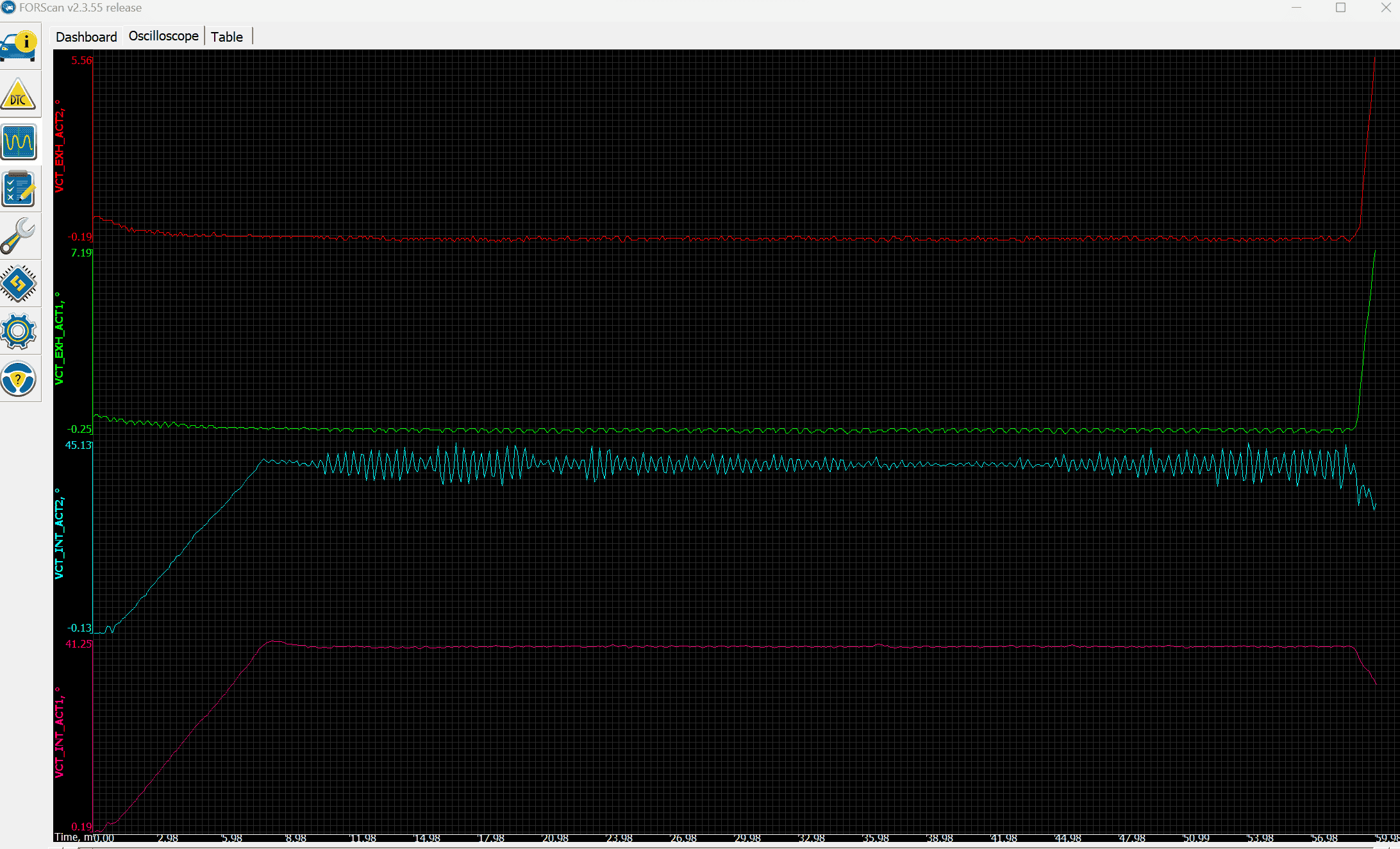This screenshot has height=849, width=1400.
Task: Open the Vehicle information section icon
Action: [19, 47]
